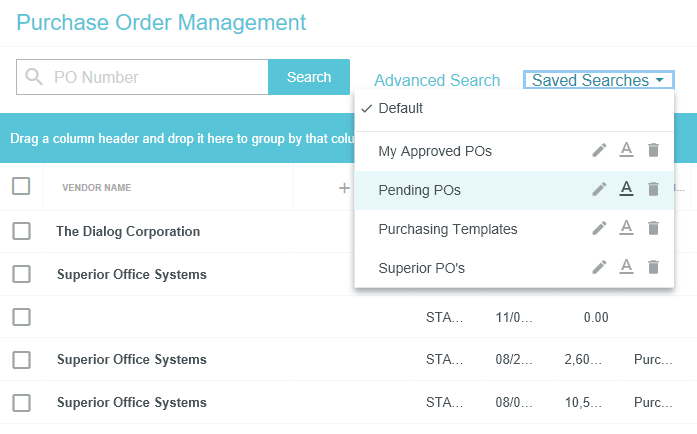Tick the checkbox on the blank vendor row
The height and width of the screenshot is (434, 697).
click(x=21, y=317)
